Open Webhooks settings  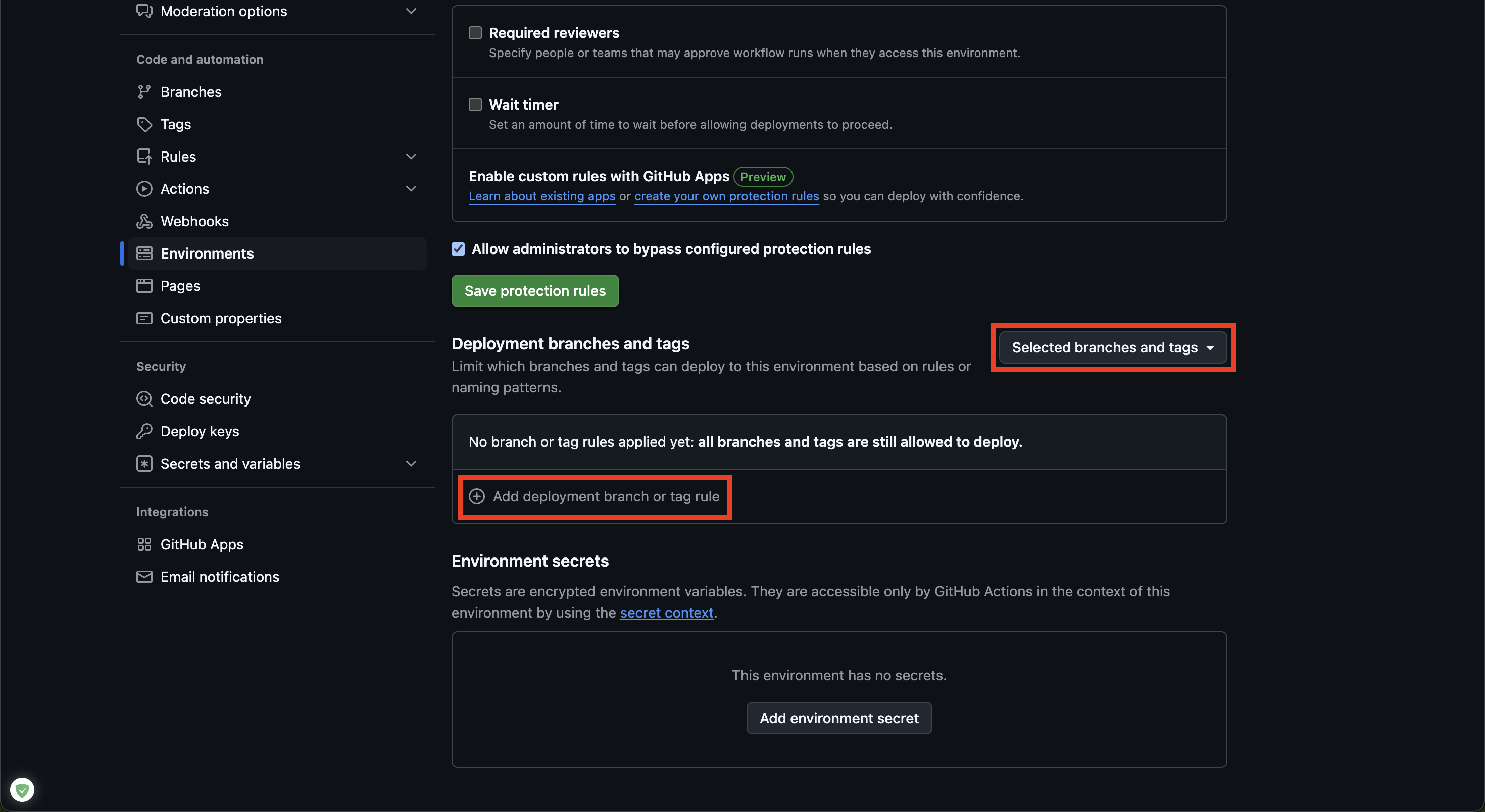click(277, 221)
